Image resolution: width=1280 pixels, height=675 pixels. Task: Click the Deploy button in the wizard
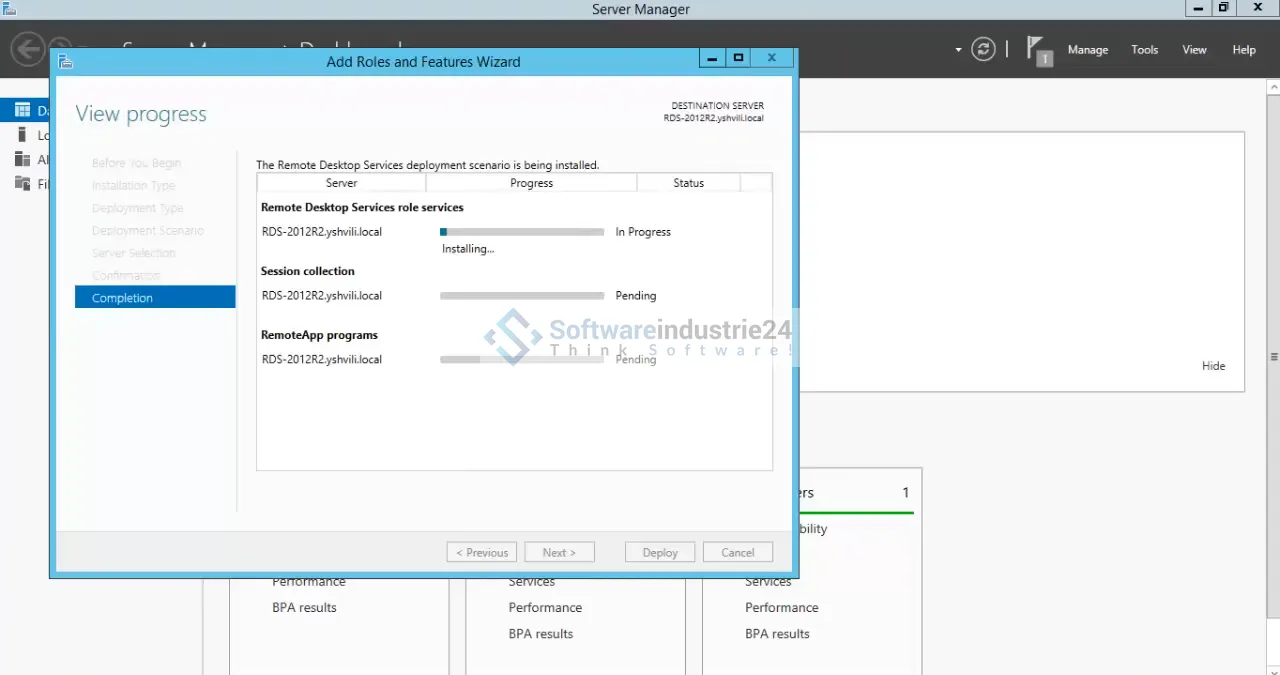pos(660,552)
